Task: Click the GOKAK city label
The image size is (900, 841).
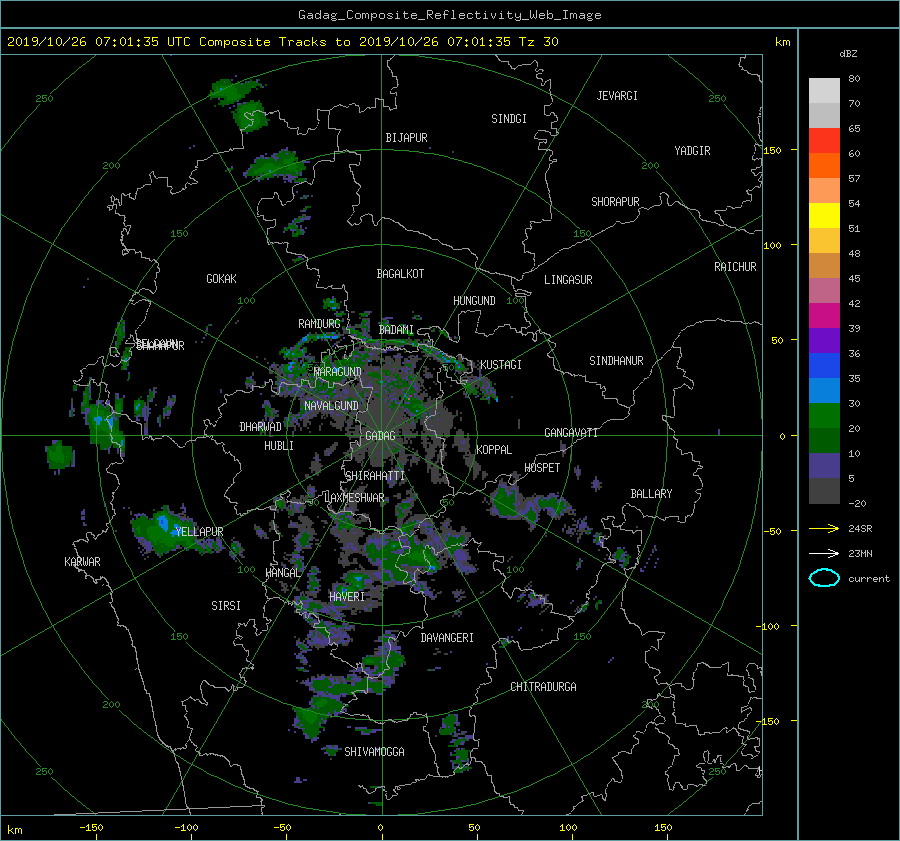Action: point(221,279)
